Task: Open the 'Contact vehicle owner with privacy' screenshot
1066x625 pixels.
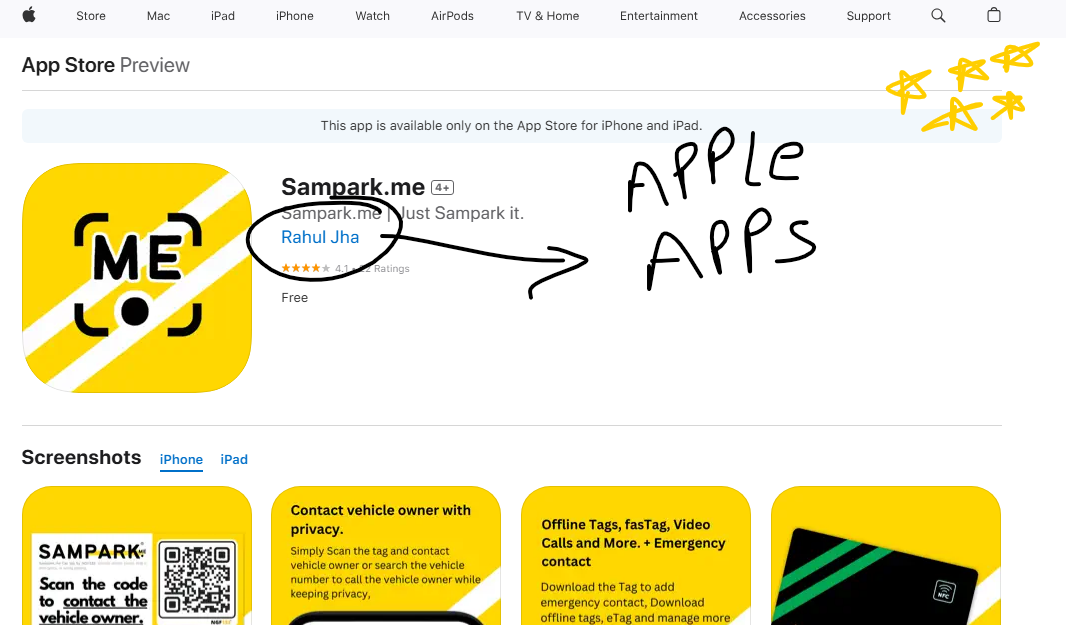Action: point(386,556)
